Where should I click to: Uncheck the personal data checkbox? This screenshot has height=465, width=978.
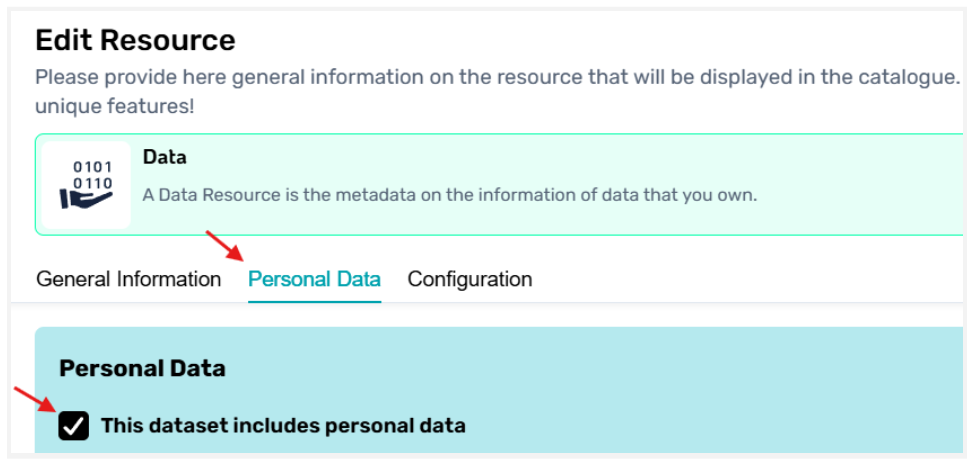point(74,426)
